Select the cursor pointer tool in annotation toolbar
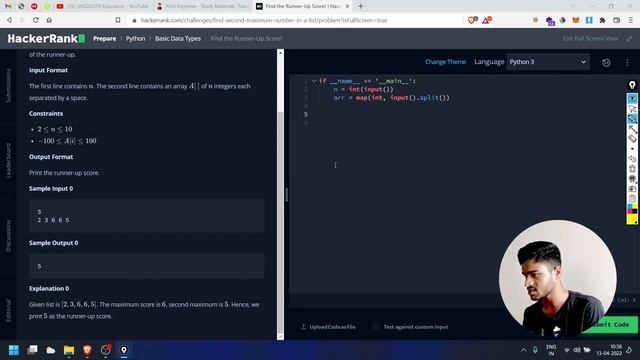Viewport: 640px width, 360px height. pos(632,109)
